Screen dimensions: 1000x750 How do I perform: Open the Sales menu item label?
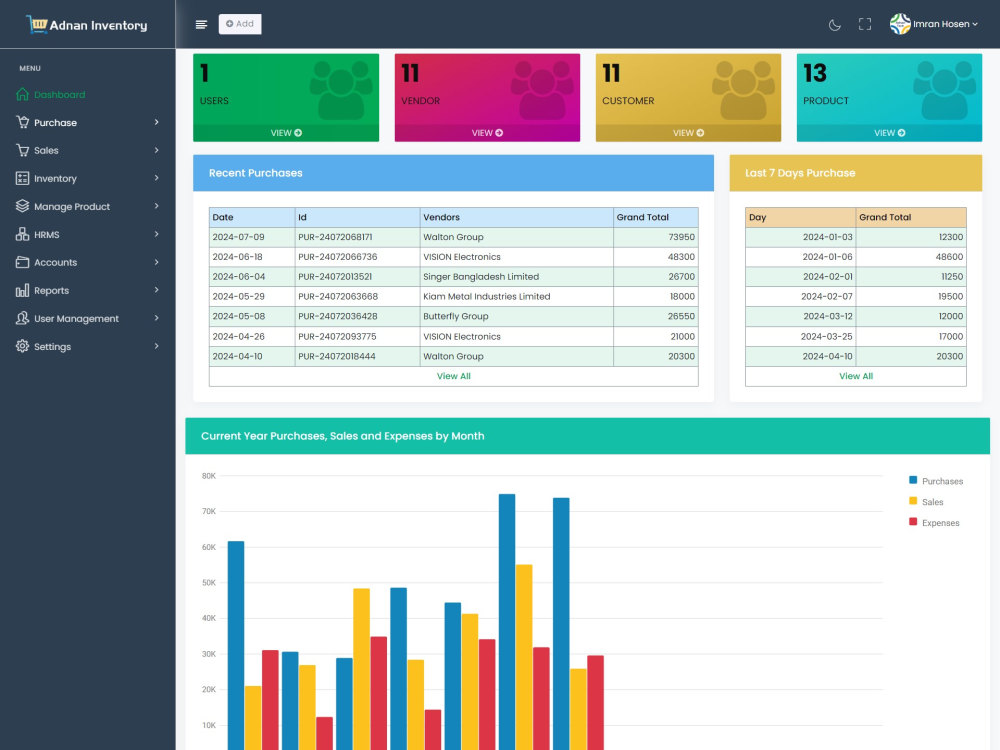point(46,151)
